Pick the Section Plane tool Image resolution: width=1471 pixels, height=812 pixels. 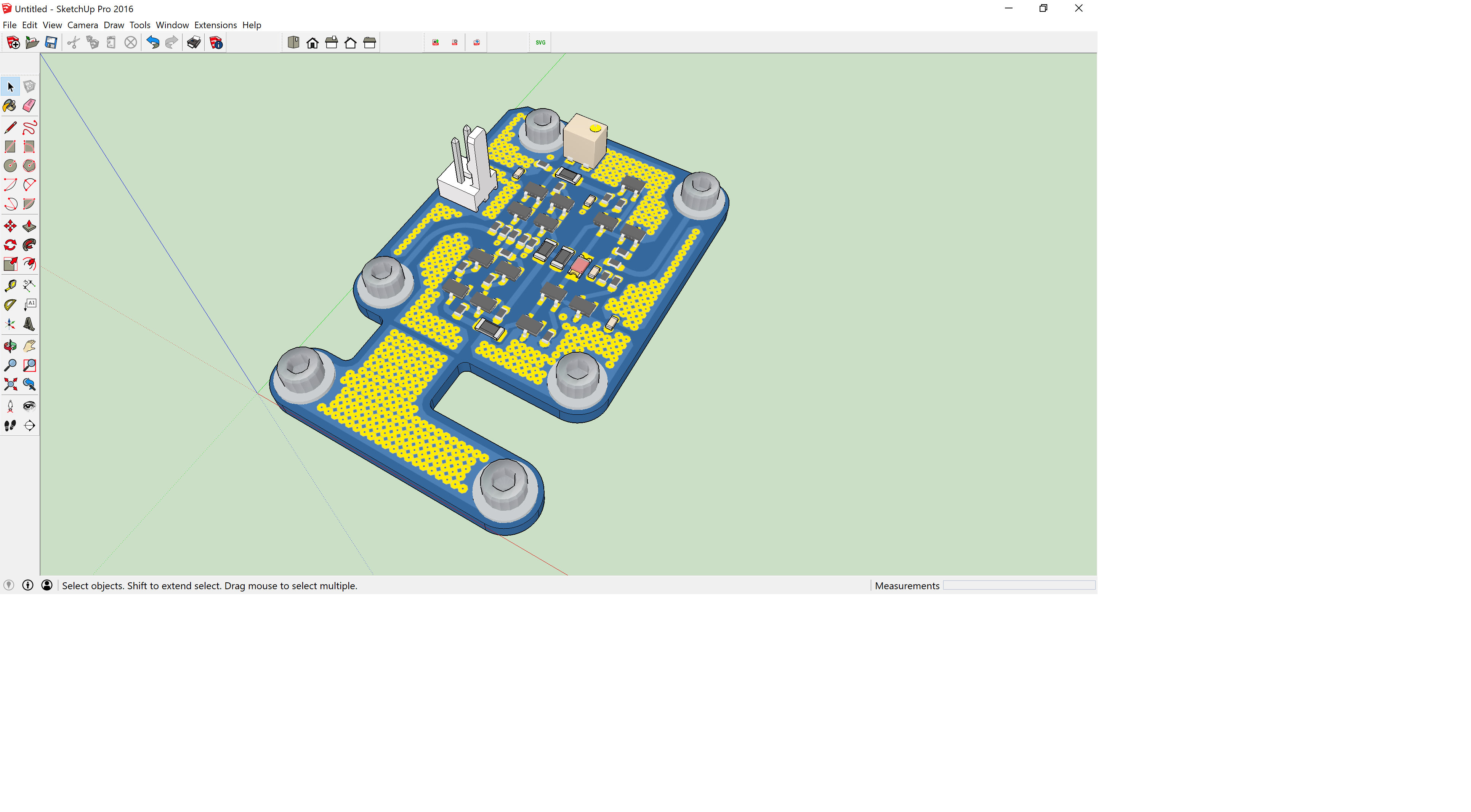pos(30,425)
